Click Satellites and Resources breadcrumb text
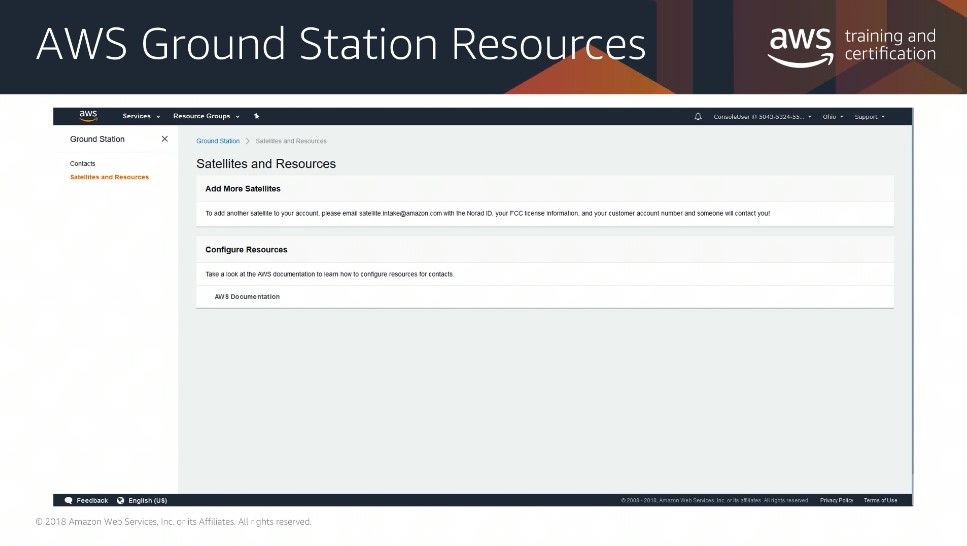 (291, 141)
